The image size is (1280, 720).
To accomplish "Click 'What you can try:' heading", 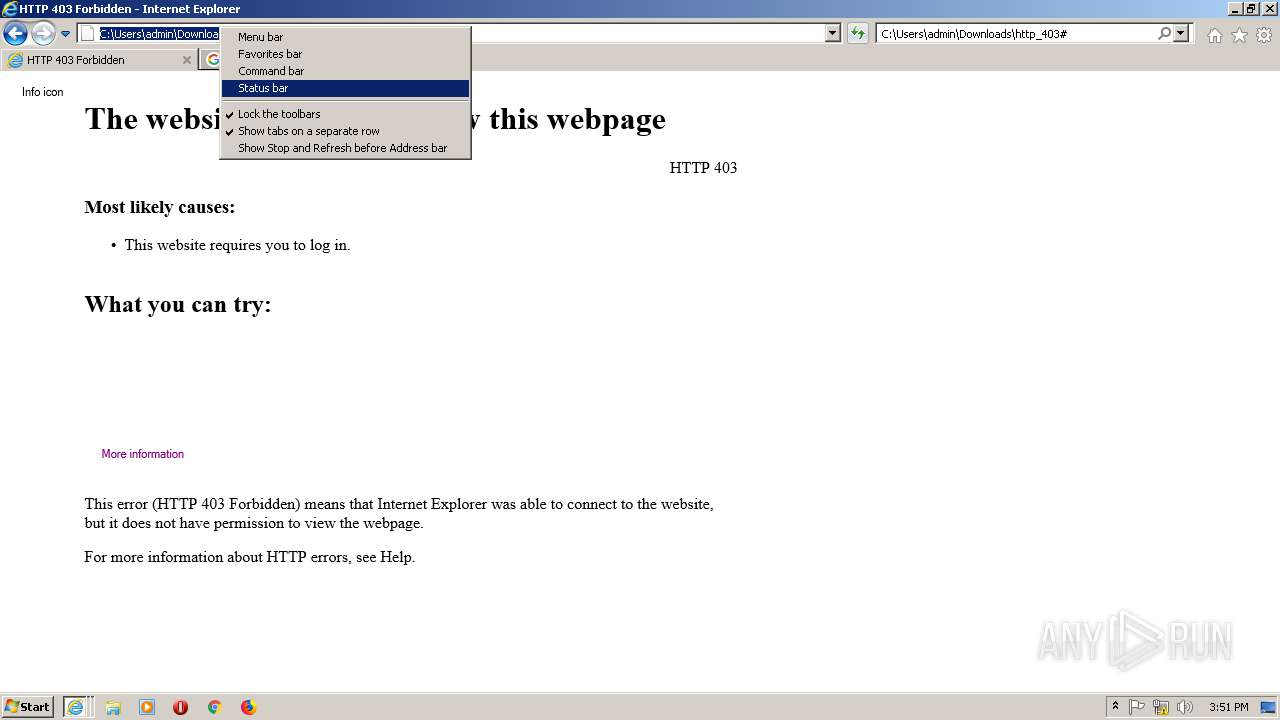I will pos(178,304).
